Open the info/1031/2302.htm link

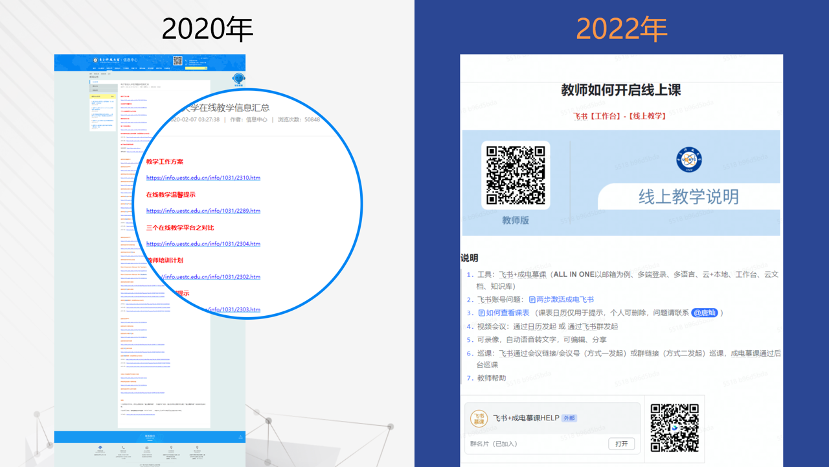tap(203, 277)
